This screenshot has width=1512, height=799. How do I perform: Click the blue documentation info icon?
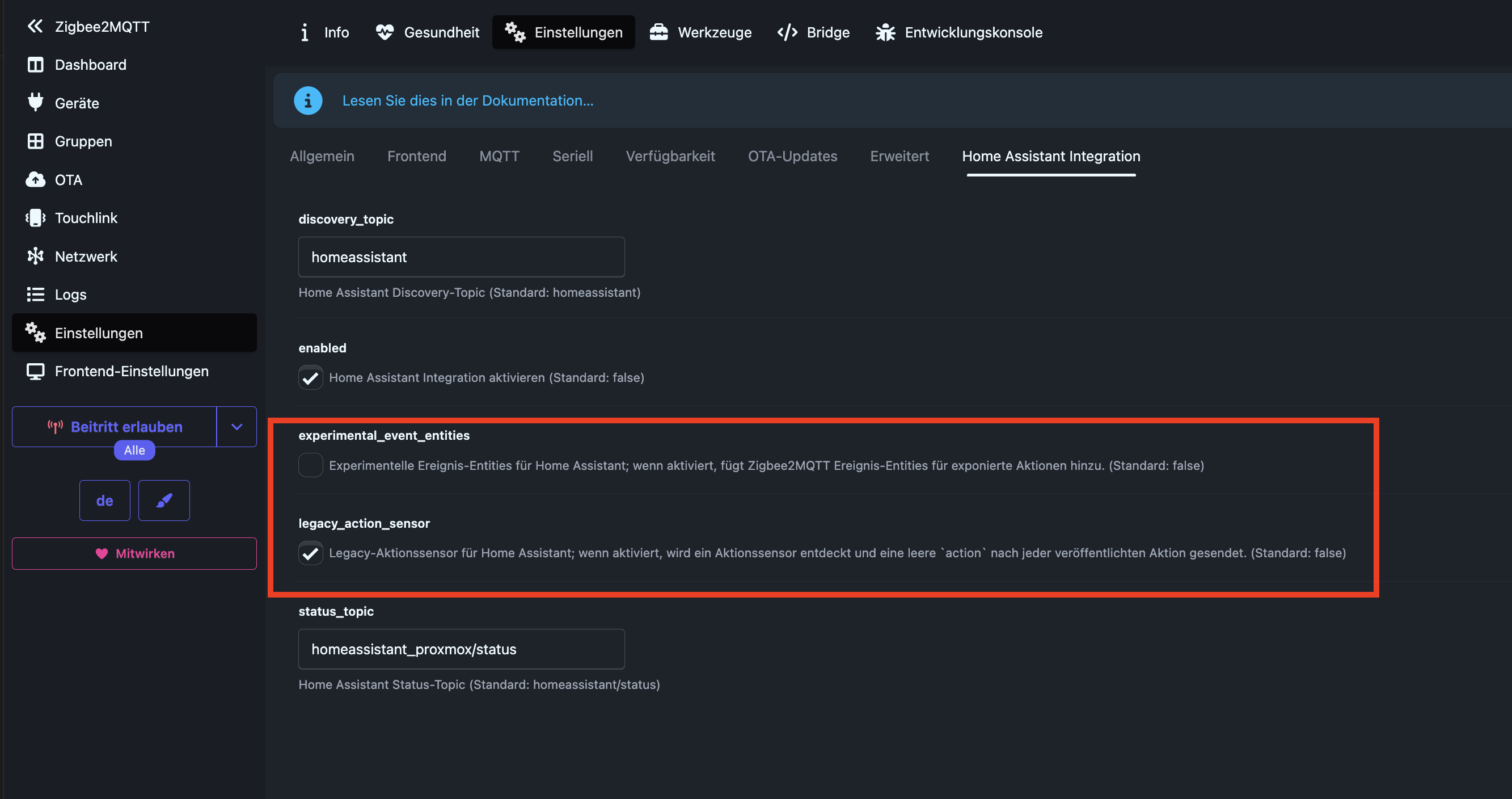307,100
